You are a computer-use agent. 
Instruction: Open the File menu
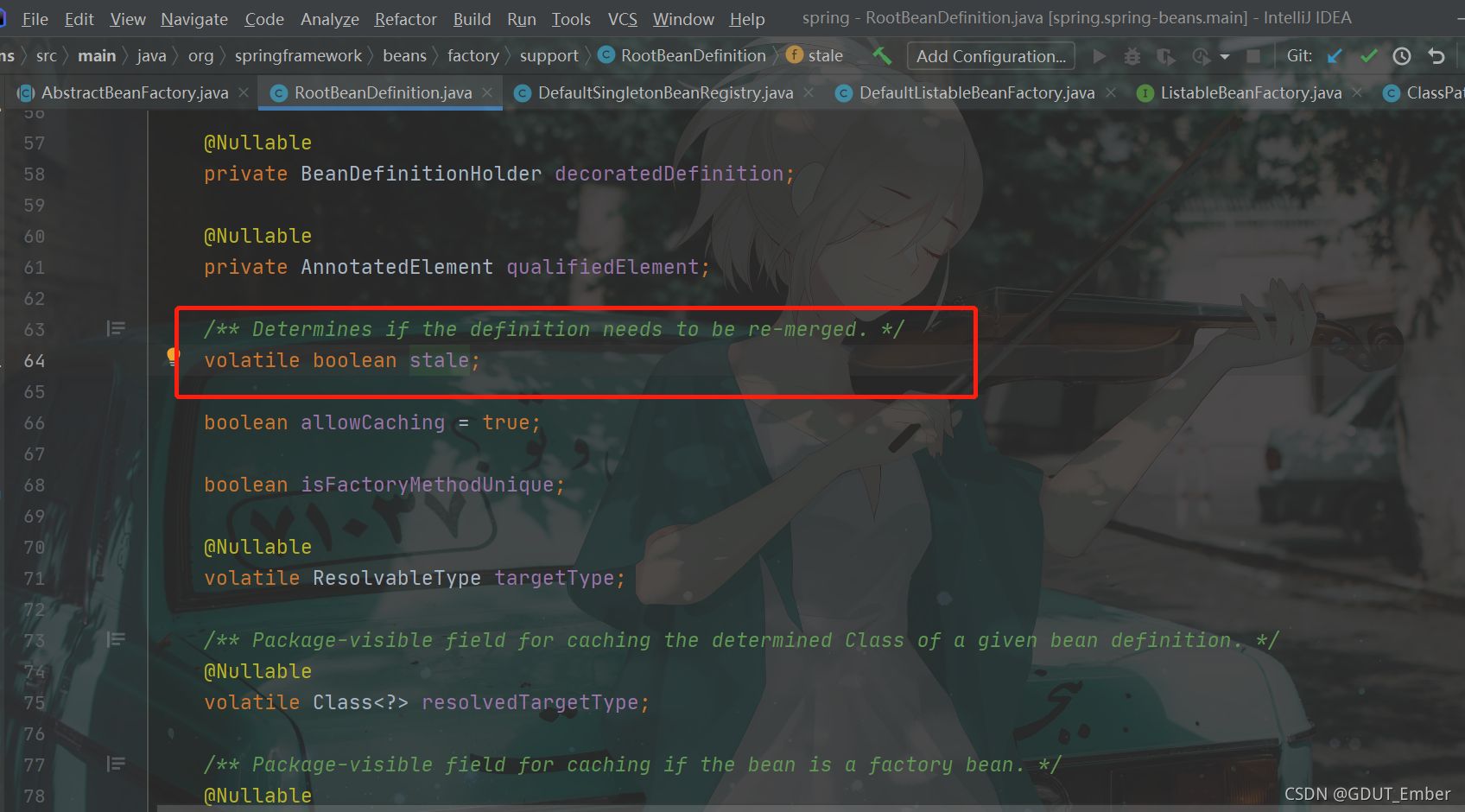tap(35, 19)
